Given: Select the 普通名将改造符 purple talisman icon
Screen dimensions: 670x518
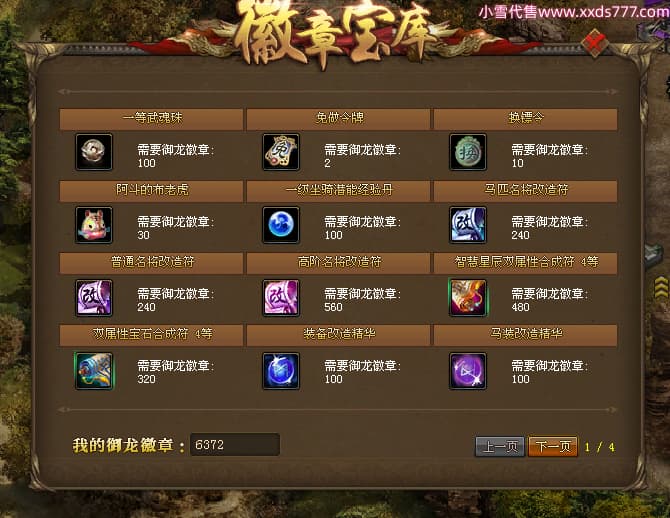Looking at the screenshot, I should 94,297.
